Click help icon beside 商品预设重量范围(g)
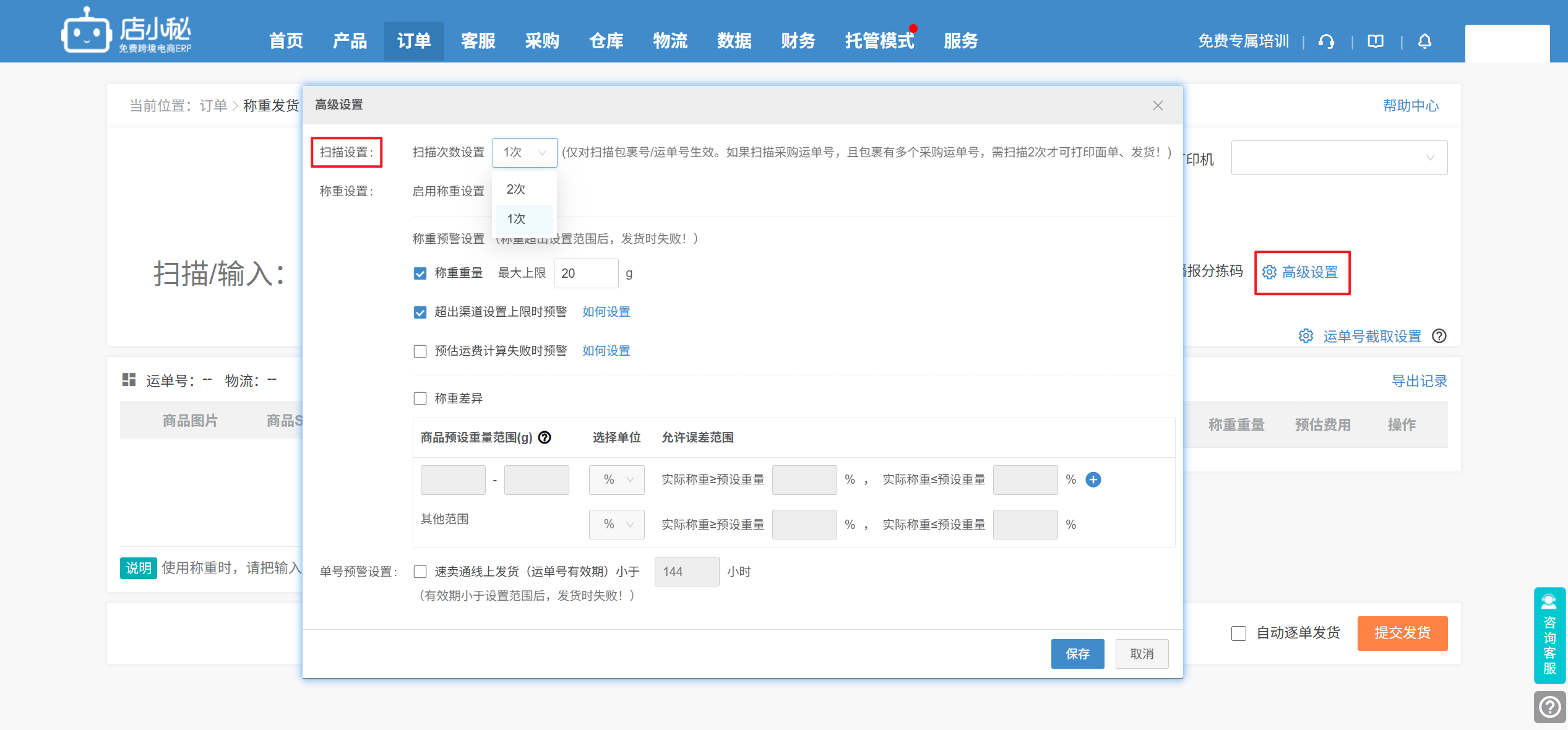 pyautogui.click(x=545, y=437)
